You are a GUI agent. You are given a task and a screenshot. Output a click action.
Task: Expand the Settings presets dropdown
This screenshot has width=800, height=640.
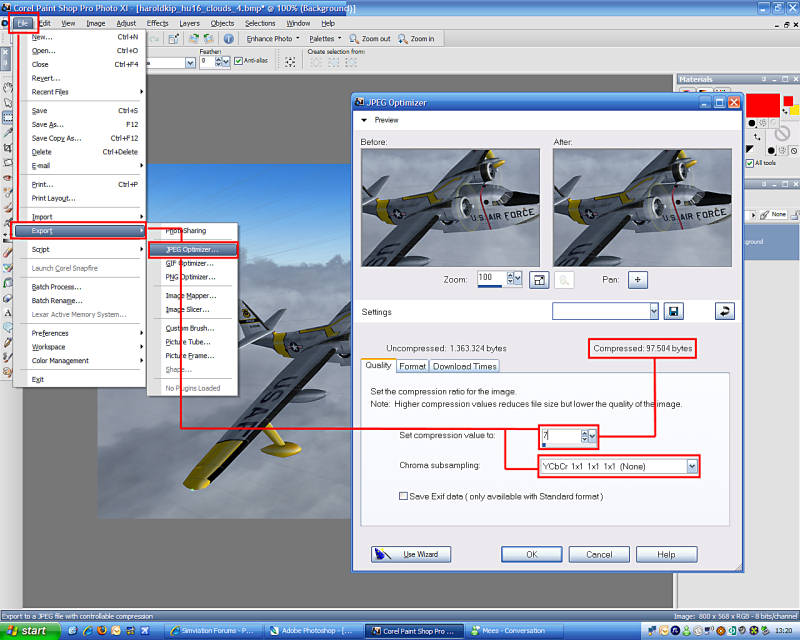[654, 312]
